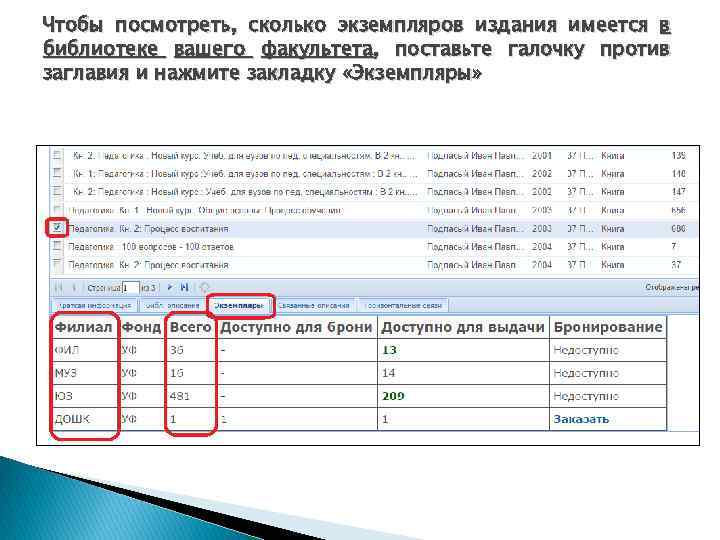Click 'Недоступно' in the ФИЛ row

(586, 350)
